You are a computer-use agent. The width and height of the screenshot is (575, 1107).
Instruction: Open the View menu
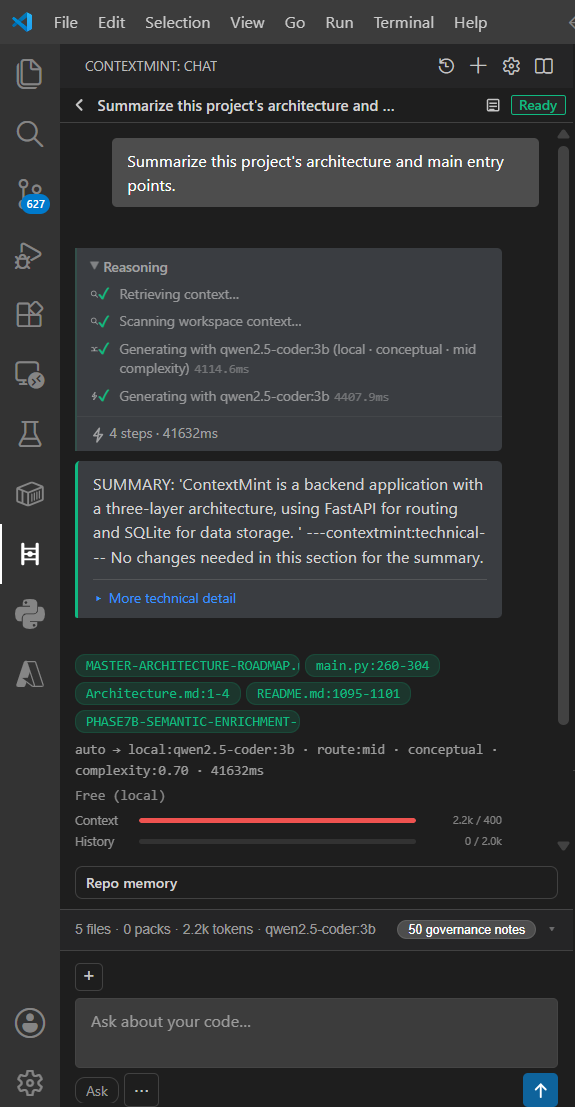[247, 23]
